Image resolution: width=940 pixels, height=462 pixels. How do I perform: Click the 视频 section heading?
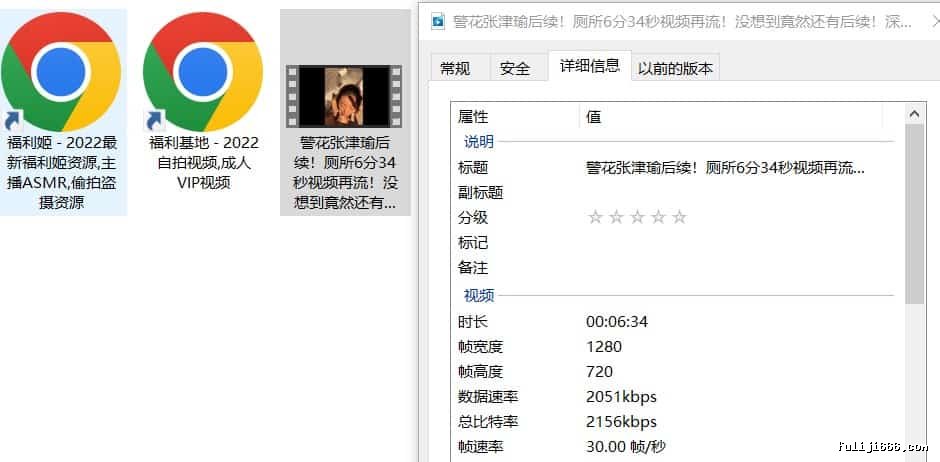click(479, 295)
